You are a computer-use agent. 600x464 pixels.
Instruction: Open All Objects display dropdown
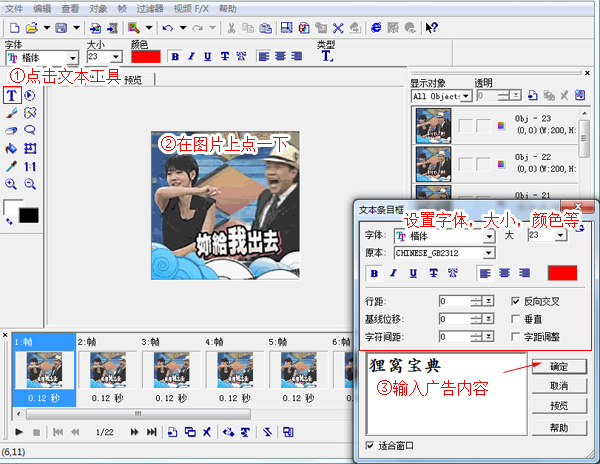tap(466, 96)
